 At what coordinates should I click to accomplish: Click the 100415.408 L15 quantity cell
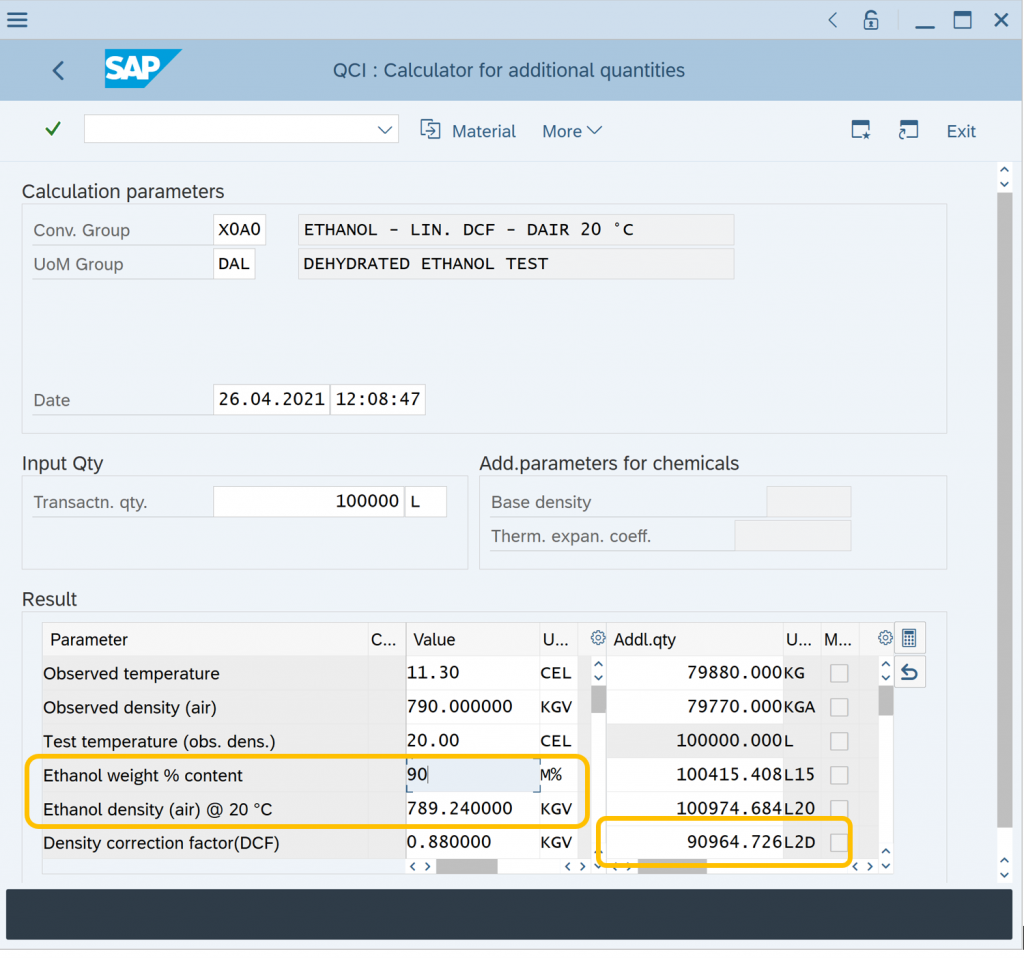tap(695, 774)
